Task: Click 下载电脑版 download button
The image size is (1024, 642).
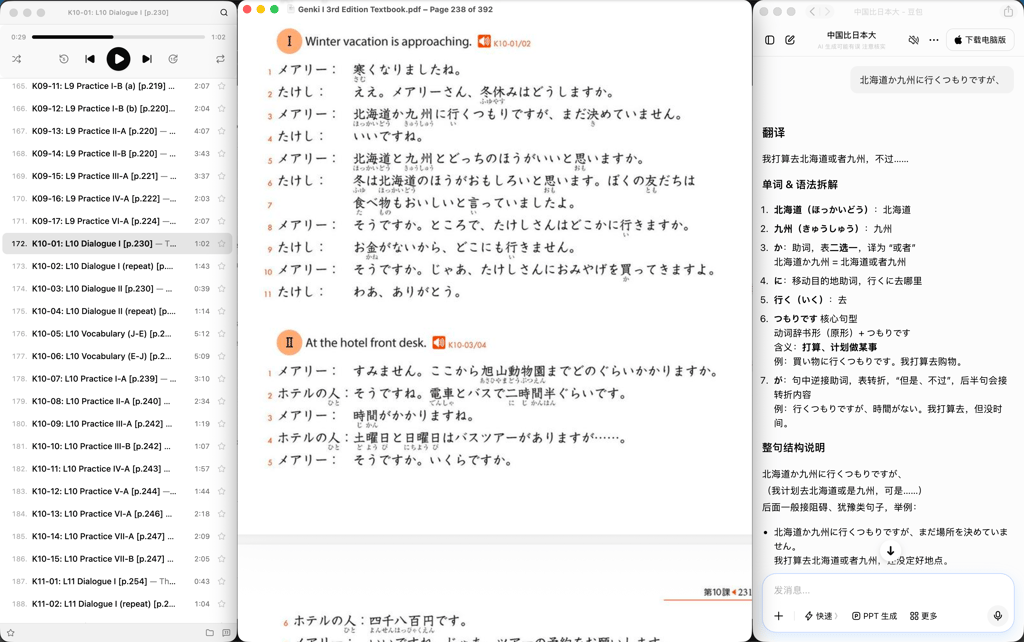Action: coord(980,40)
